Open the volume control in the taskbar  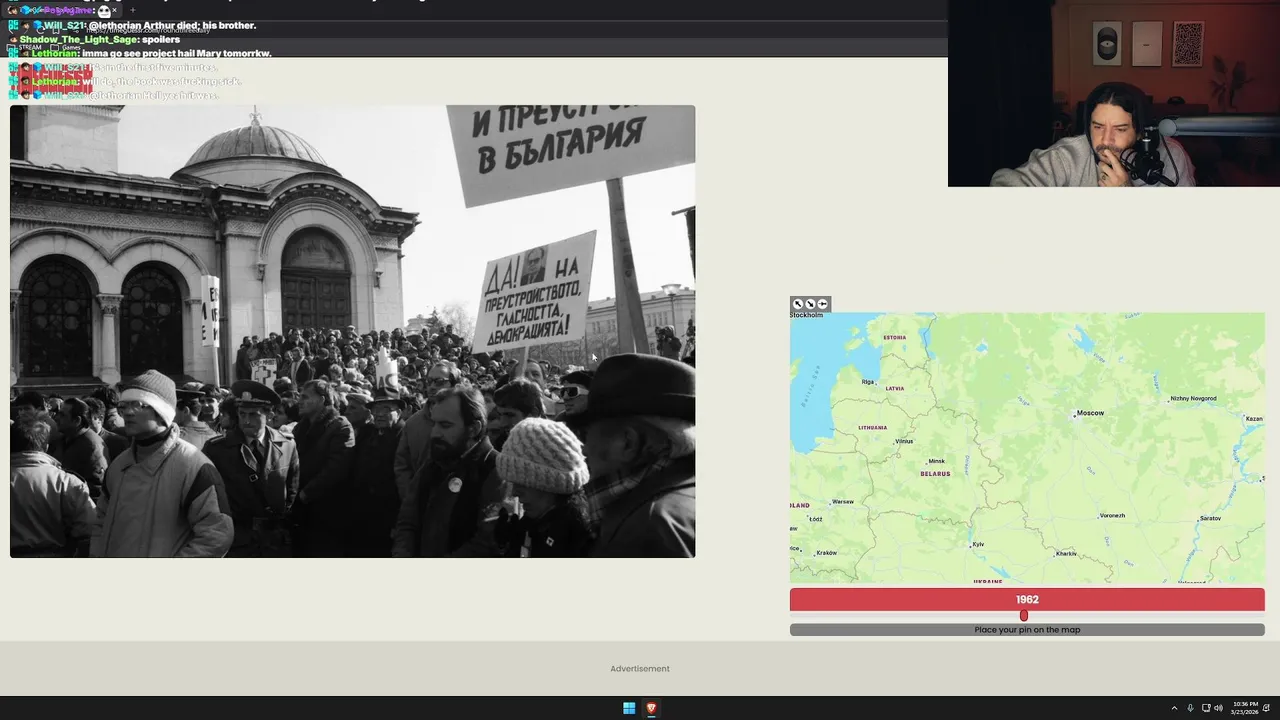[1218, 708]
